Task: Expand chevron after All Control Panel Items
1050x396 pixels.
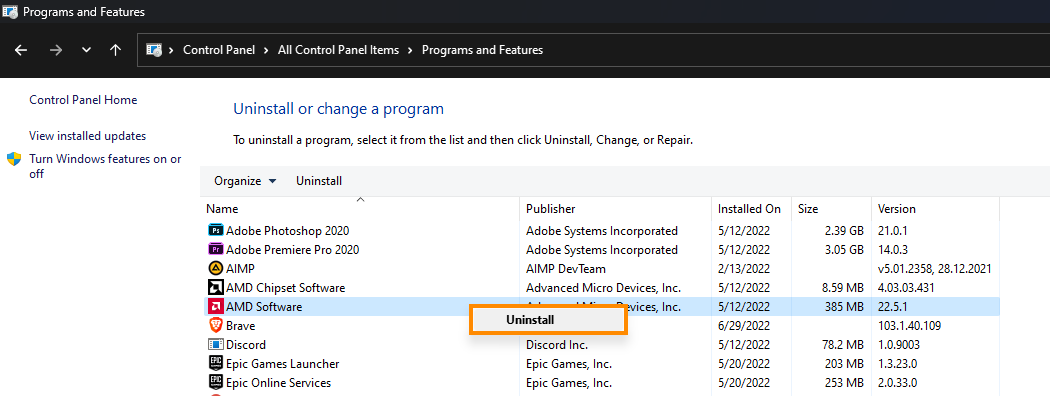Action: point(410,50)
